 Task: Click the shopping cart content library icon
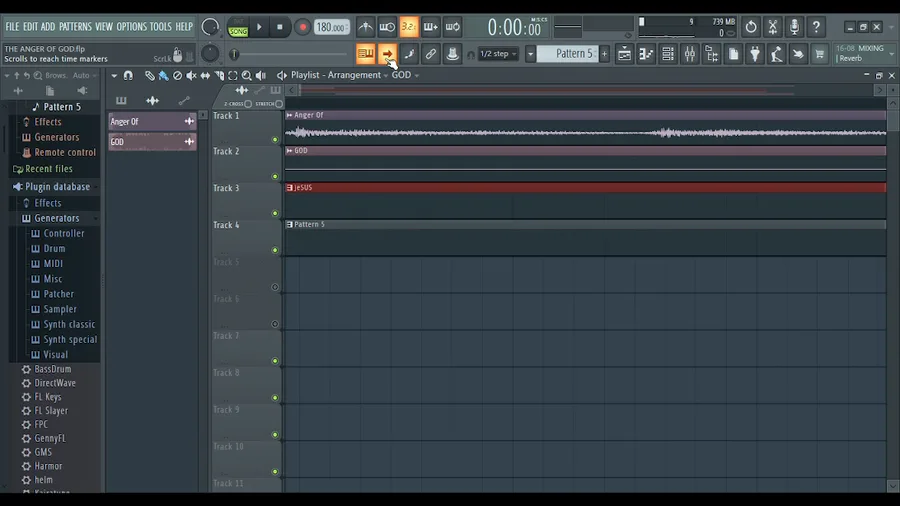click(x=820, y=54)
